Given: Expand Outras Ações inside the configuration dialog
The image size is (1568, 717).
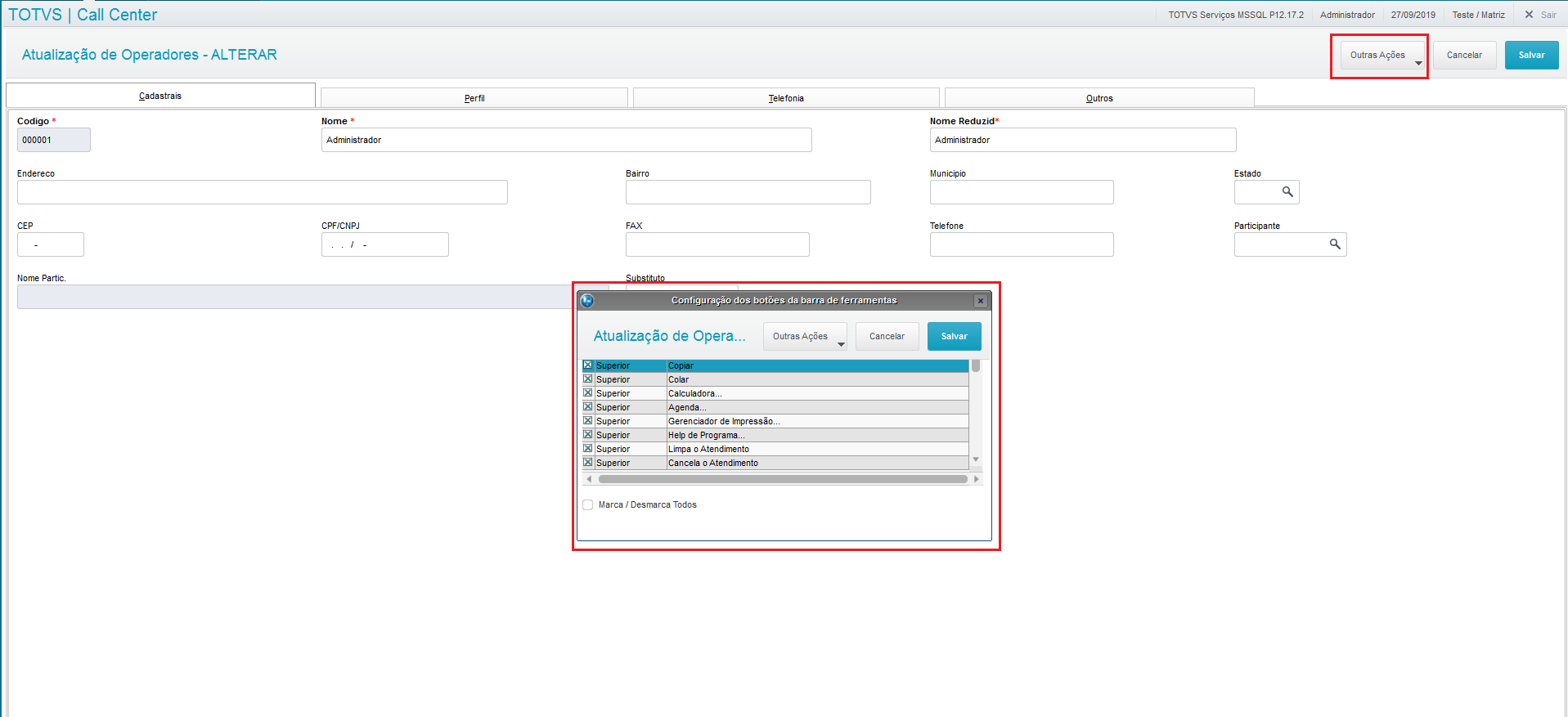Looking at the screenshot, I should (x=805, y=337).
